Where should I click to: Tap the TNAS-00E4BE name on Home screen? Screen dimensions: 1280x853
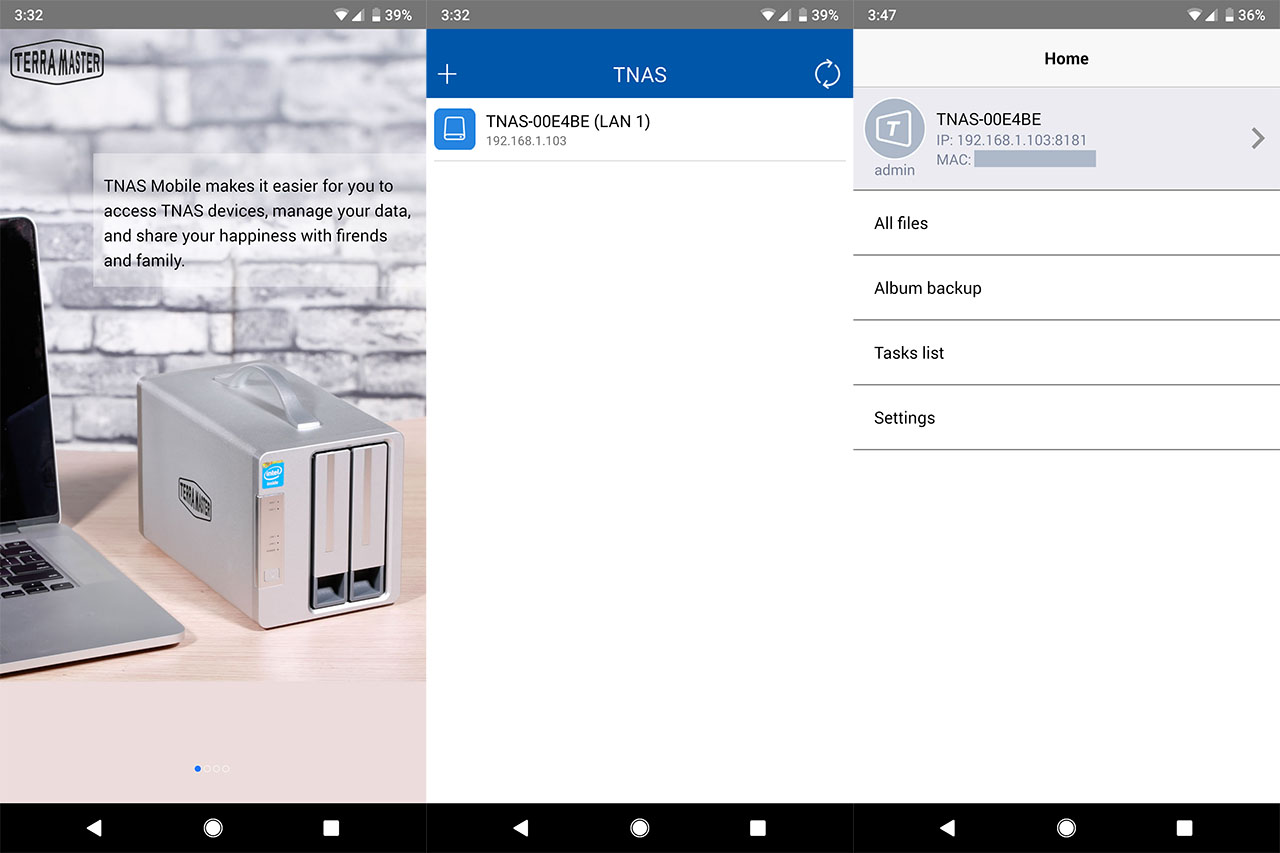(x=989, y=119)
